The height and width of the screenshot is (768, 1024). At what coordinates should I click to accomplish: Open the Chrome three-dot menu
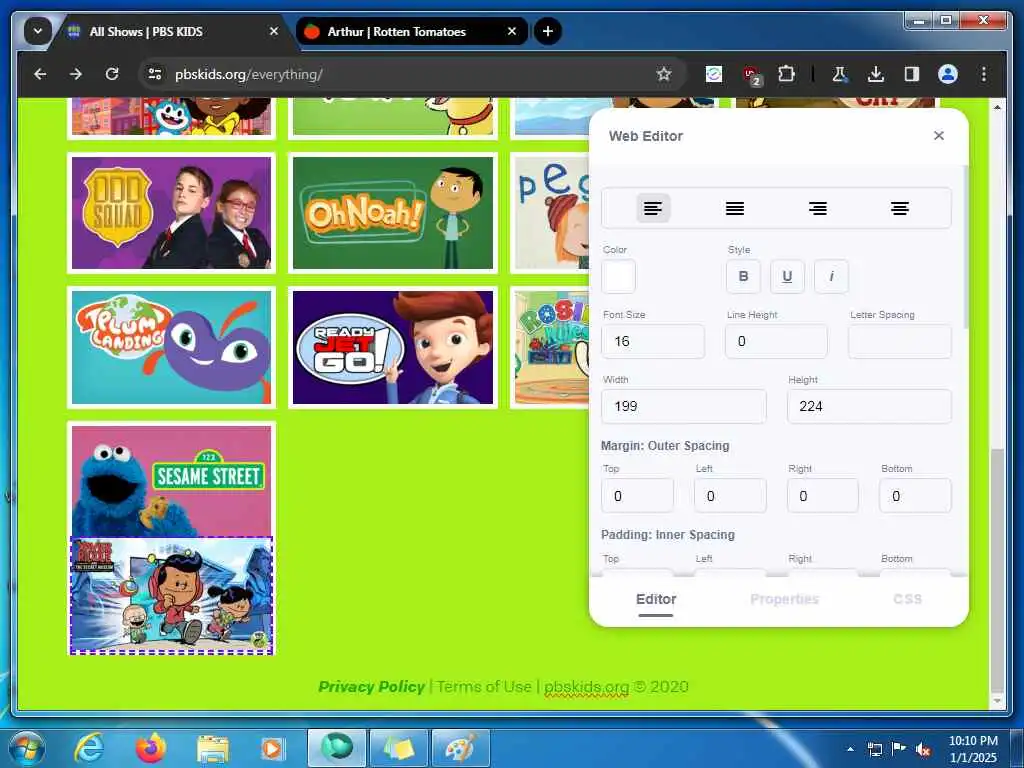tap(984, 74)
